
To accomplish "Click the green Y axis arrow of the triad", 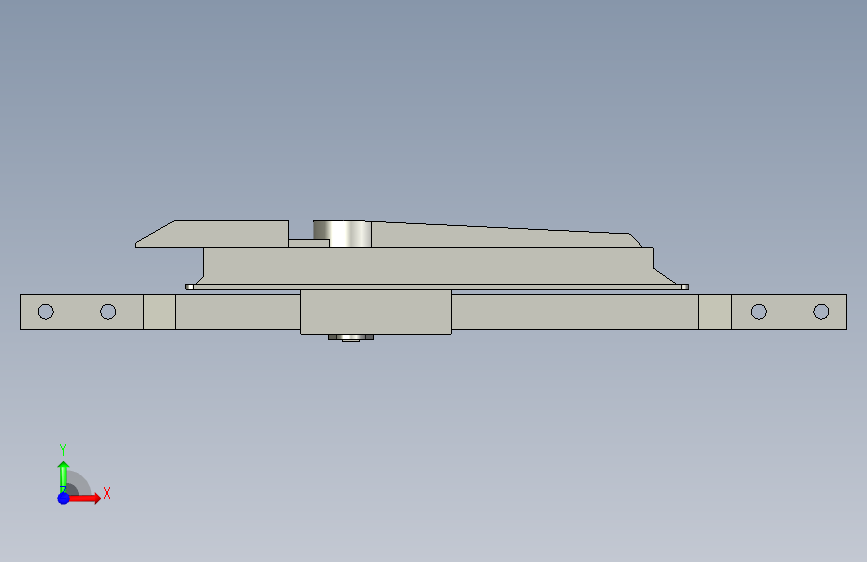I will (63, 477).
